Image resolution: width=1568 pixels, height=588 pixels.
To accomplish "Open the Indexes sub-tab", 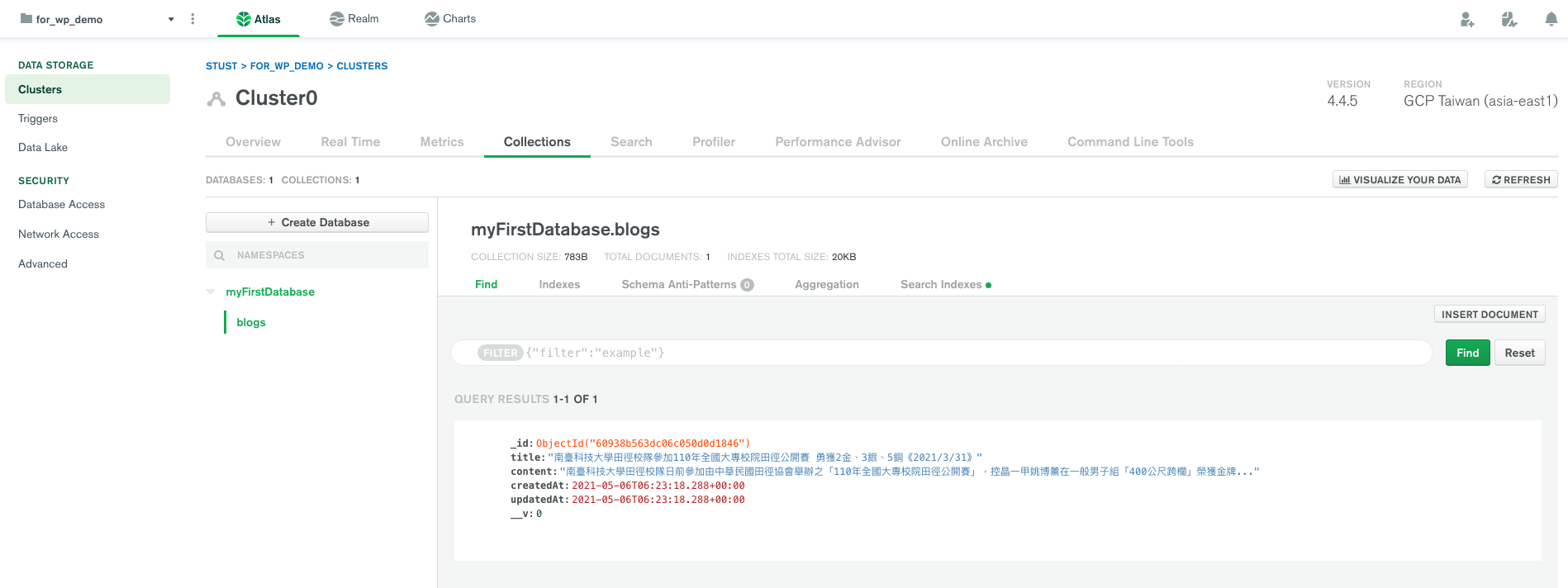I will coord(559,284).
